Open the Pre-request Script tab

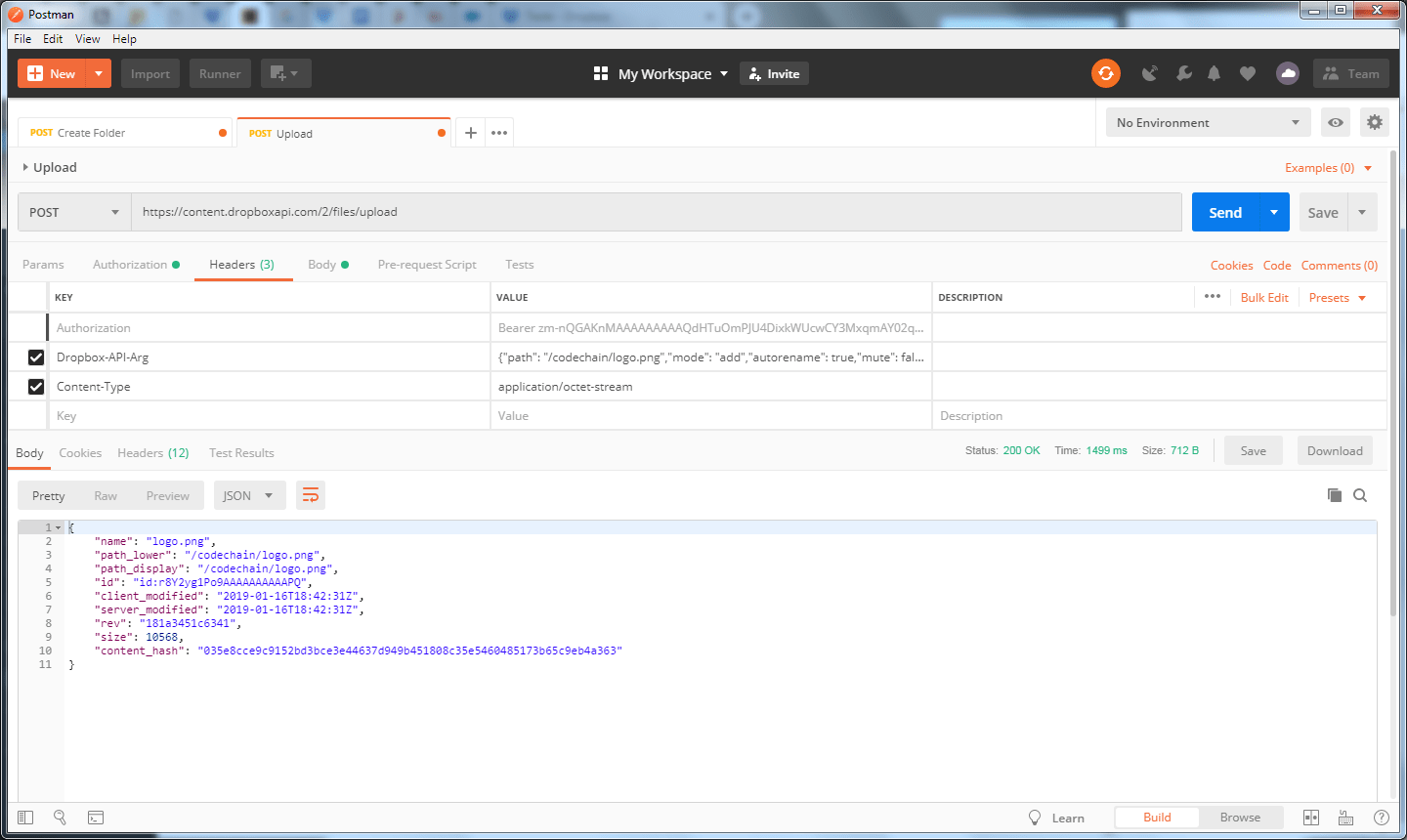[427, 265]
